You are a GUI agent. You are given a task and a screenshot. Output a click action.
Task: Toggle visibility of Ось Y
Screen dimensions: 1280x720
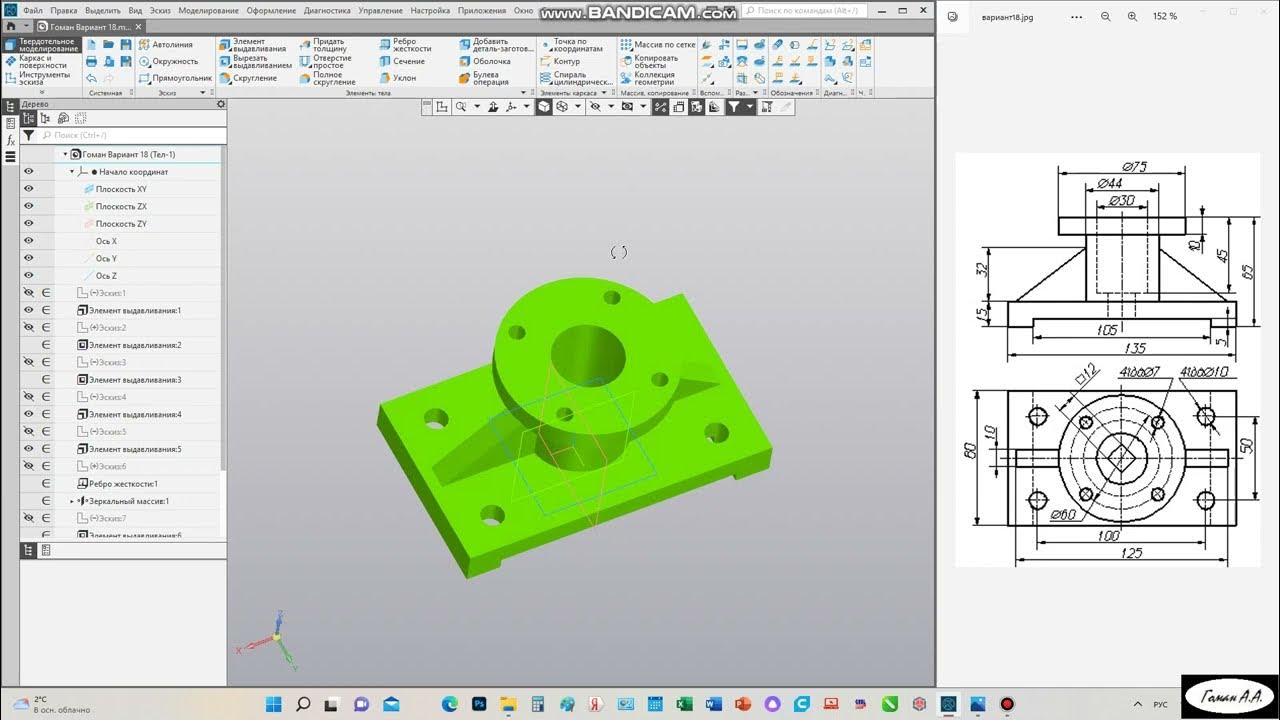(x=28, y=258)
